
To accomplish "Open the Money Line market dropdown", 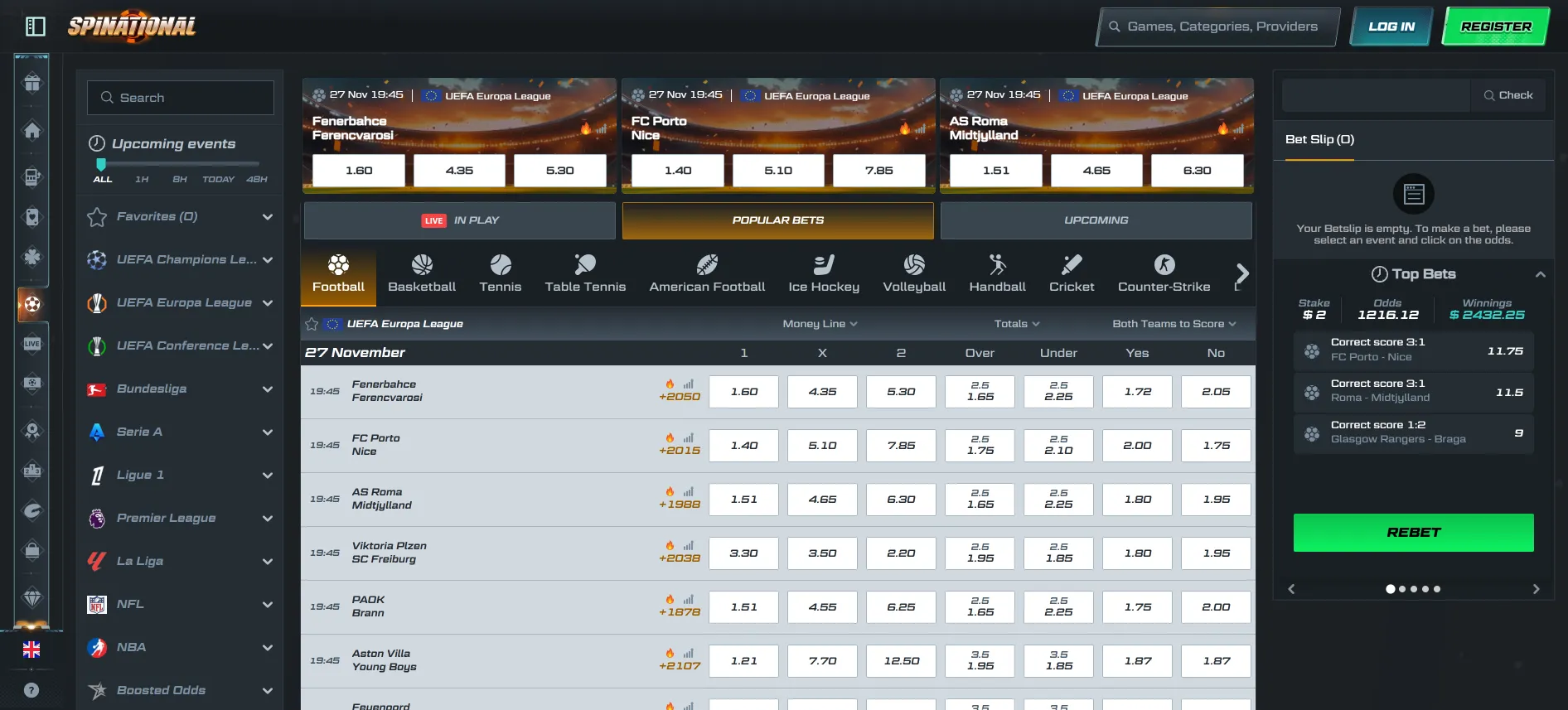I will click(820, 324).
